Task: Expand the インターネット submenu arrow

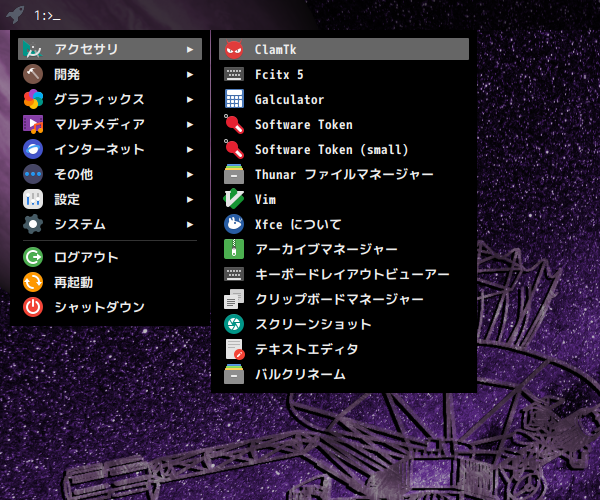Action: click(190, 150)
